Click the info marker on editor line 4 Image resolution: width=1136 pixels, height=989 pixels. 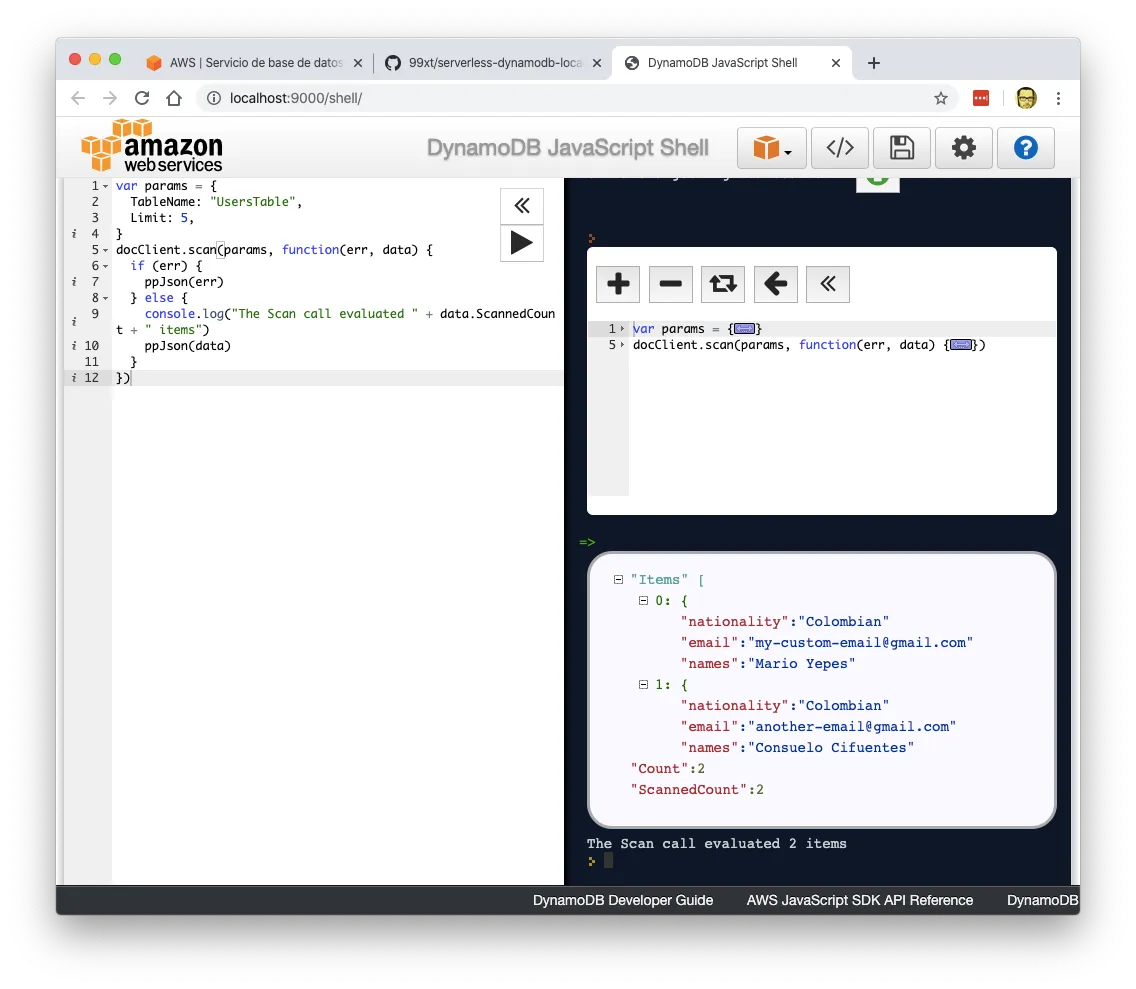point(74,234)
